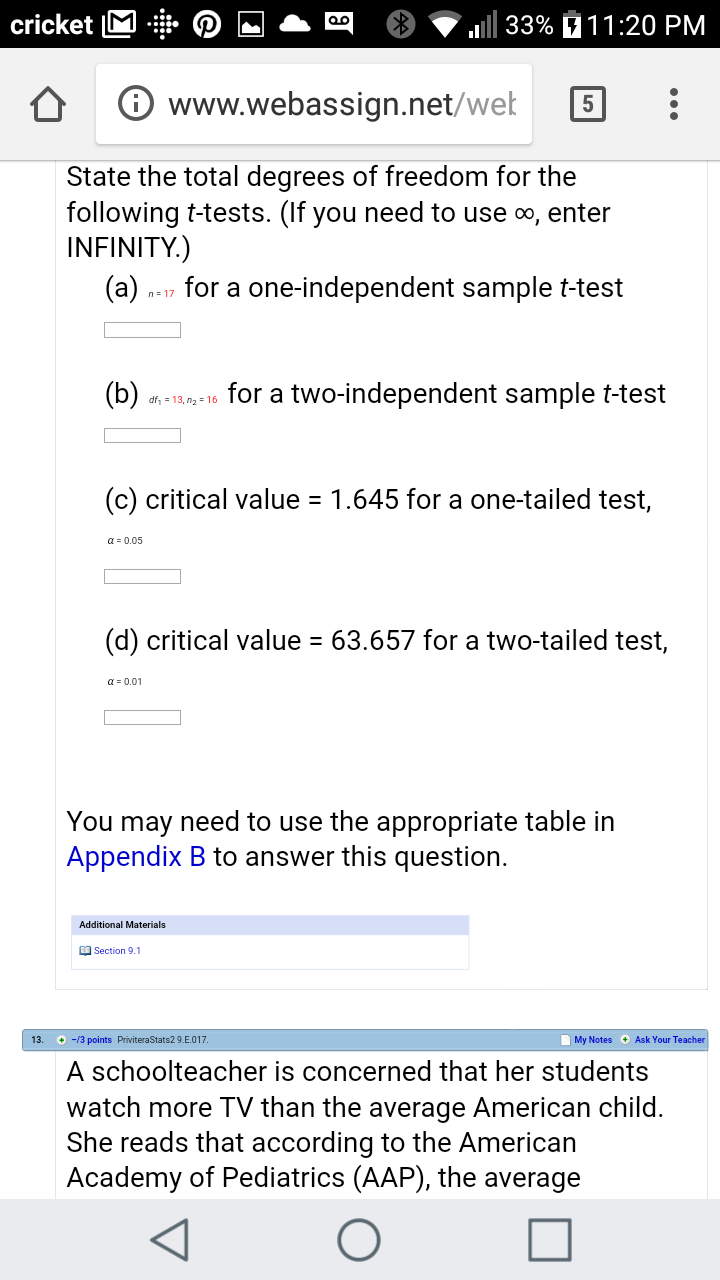Click Ask Your Teacher for question 13
This screenshot has width=720, height=1280.
coord(669,1040)
